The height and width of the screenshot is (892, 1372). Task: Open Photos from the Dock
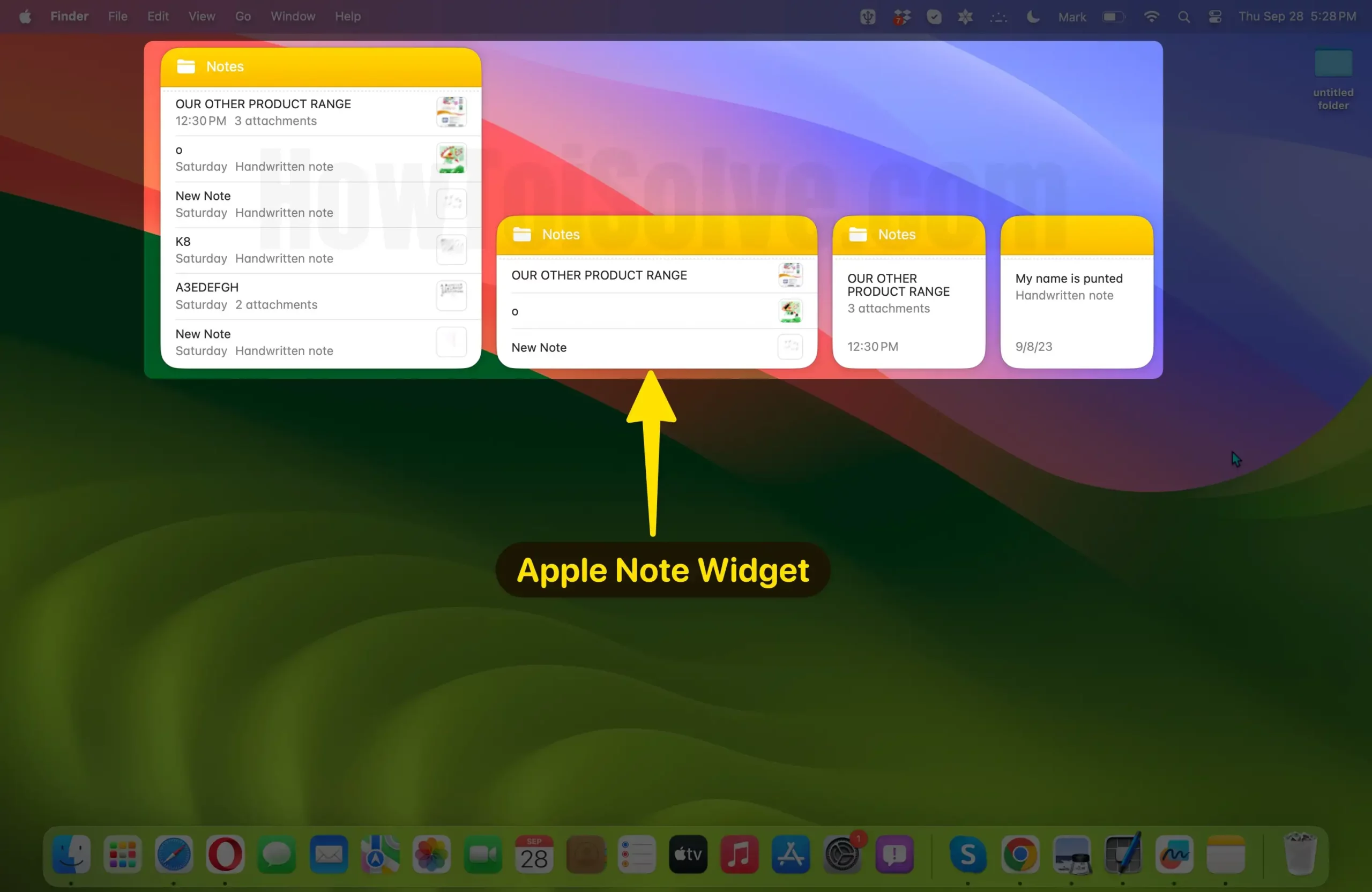point(431,854)
